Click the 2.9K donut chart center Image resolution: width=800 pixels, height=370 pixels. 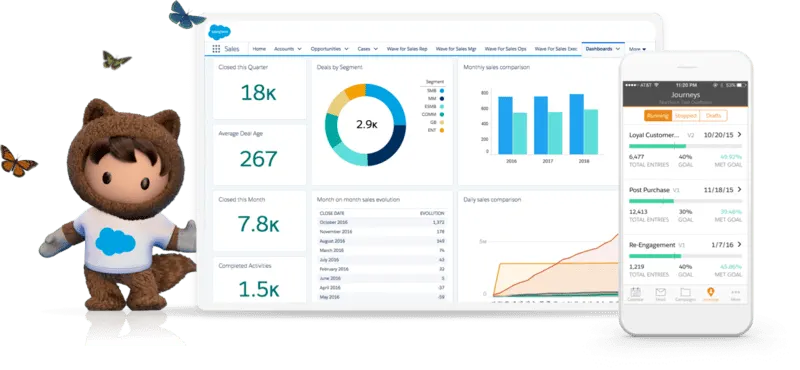[366, 125]
